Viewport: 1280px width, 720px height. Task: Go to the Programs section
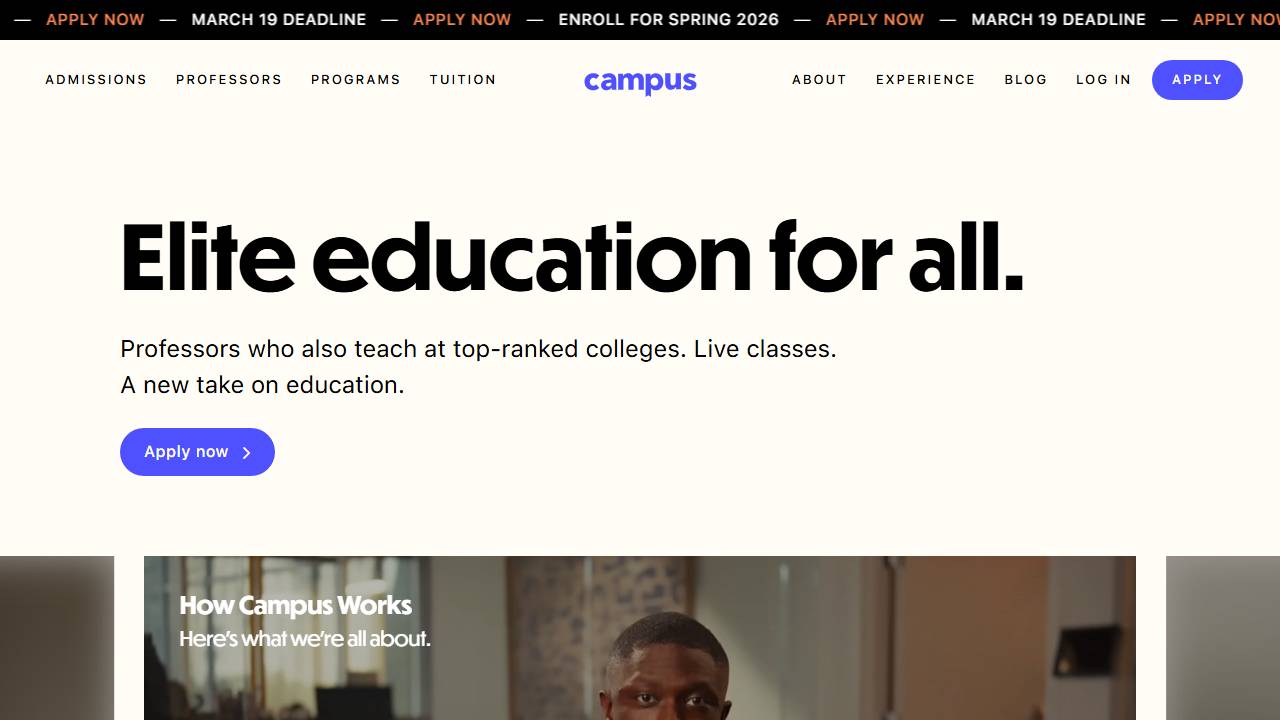coord(355,80)
